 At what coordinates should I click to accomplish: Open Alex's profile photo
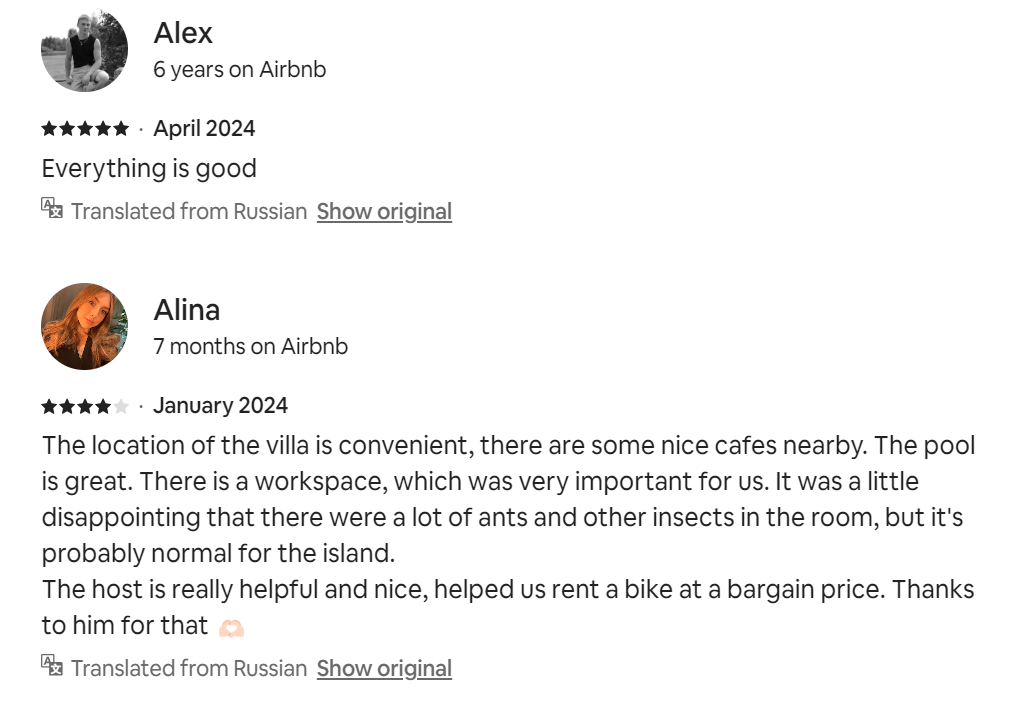(x=84, y=50)
